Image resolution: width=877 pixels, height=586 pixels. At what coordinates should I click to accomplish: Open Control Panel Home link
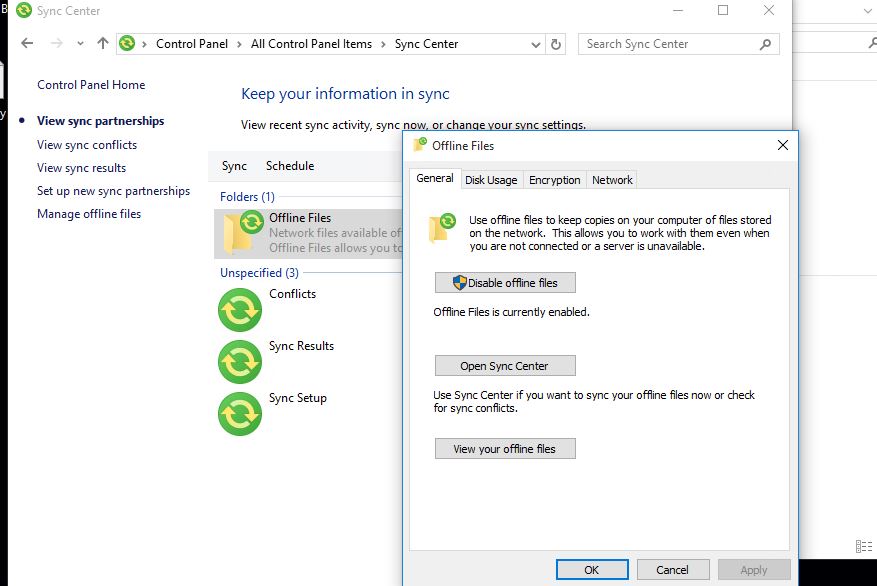point(91,85)
